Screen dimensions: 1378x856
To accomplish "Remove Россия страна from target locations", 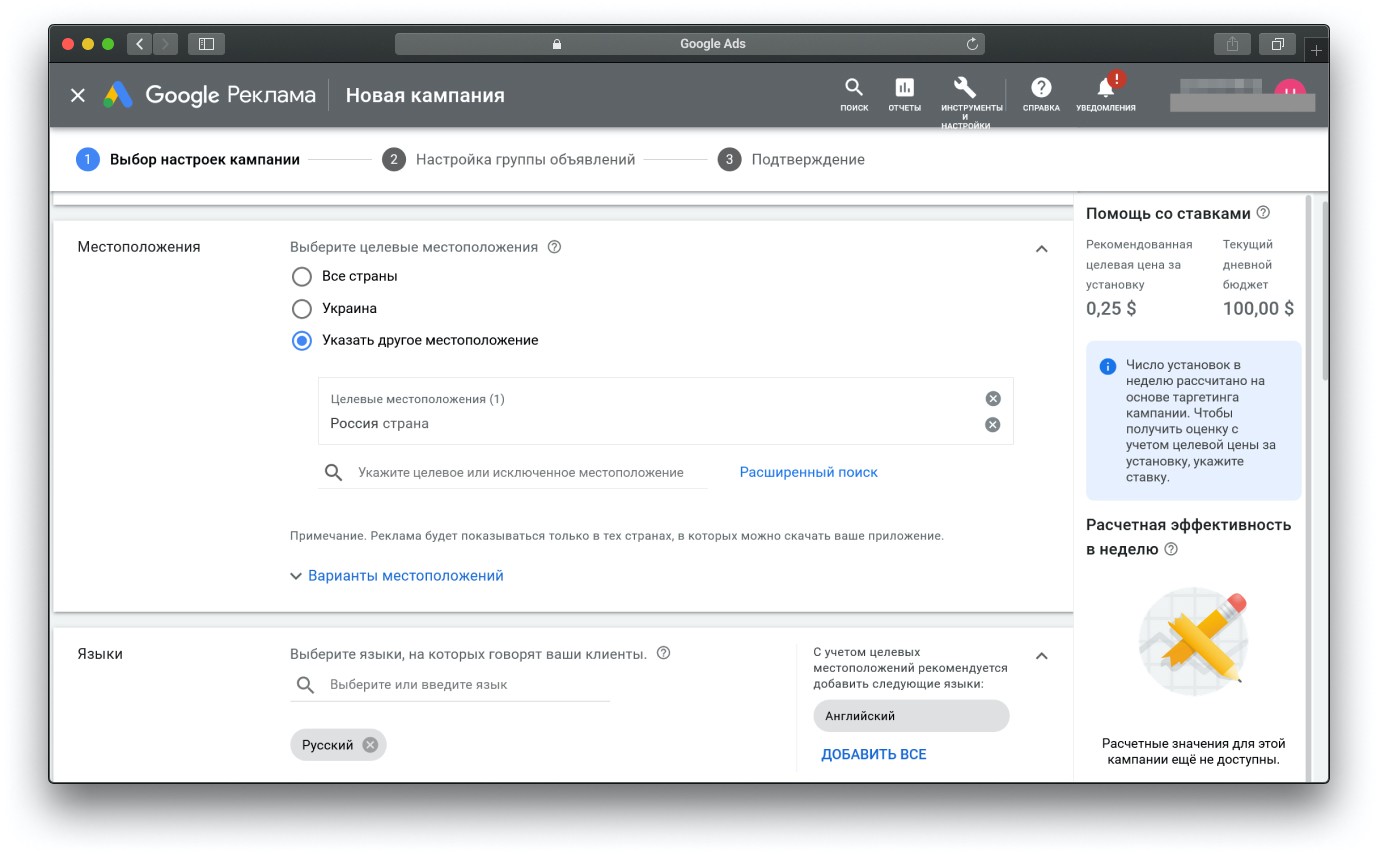I will [992, 424].
